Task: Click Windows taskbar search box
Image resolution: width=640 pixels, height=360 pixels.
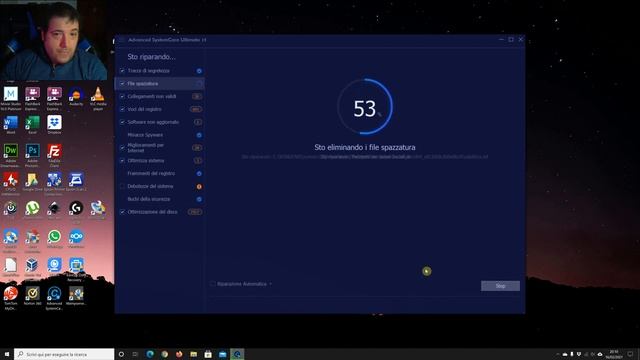Action: point(64,354)
